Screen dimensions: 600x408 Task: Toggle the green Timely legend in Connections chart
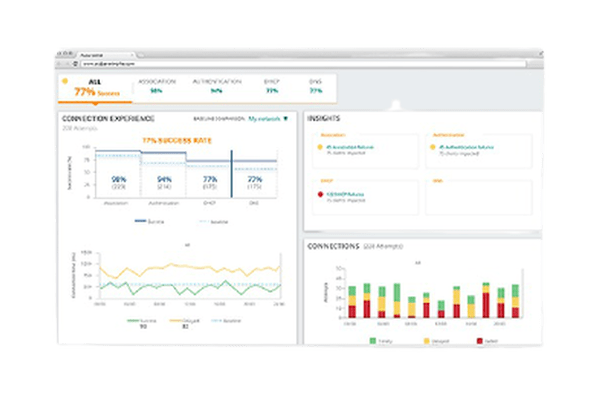378,340
